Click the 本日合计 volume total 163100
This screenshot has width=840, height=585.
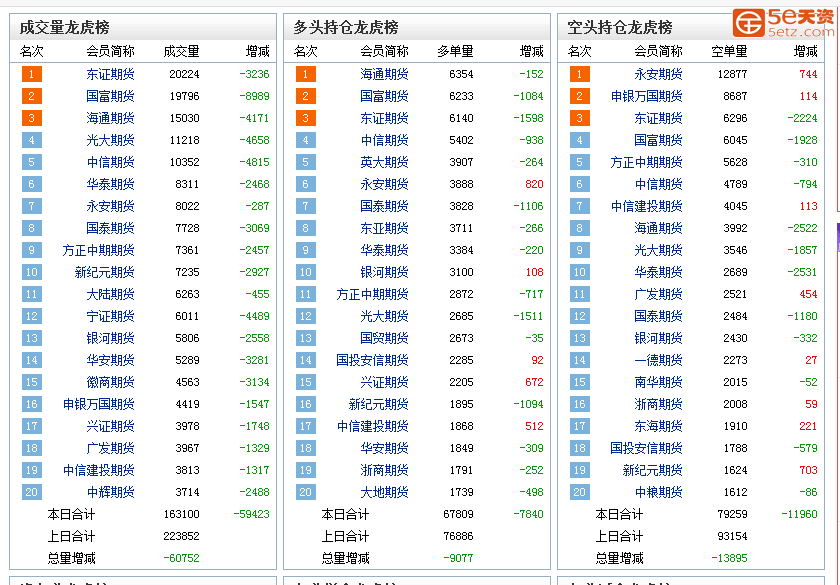[181, 514]
